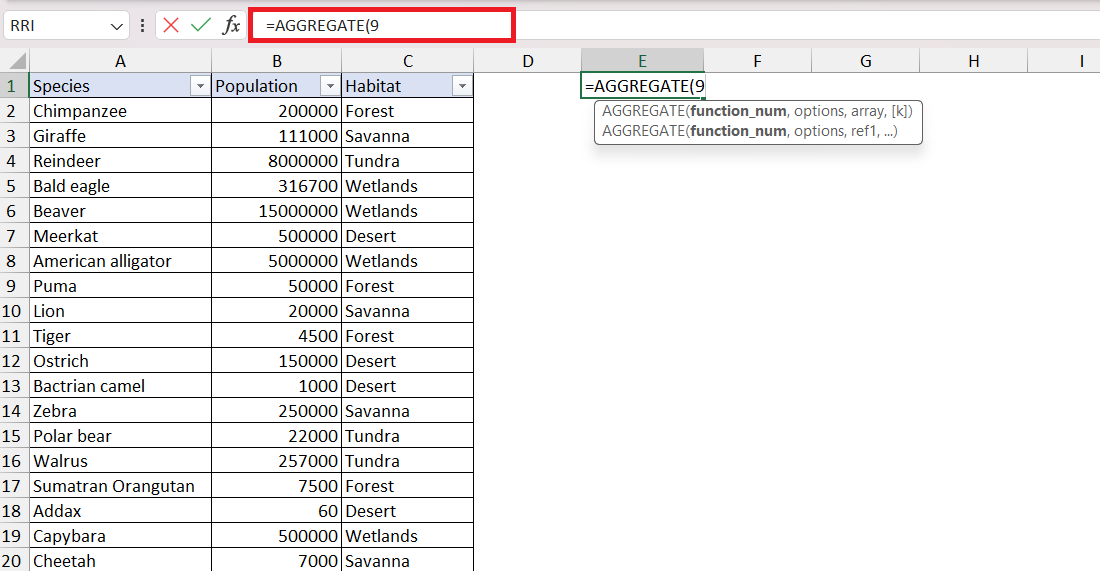This screenshot has height=571, width=1100.
Task: Open the Insert Function fx dialog
Action: click(231, 25)
